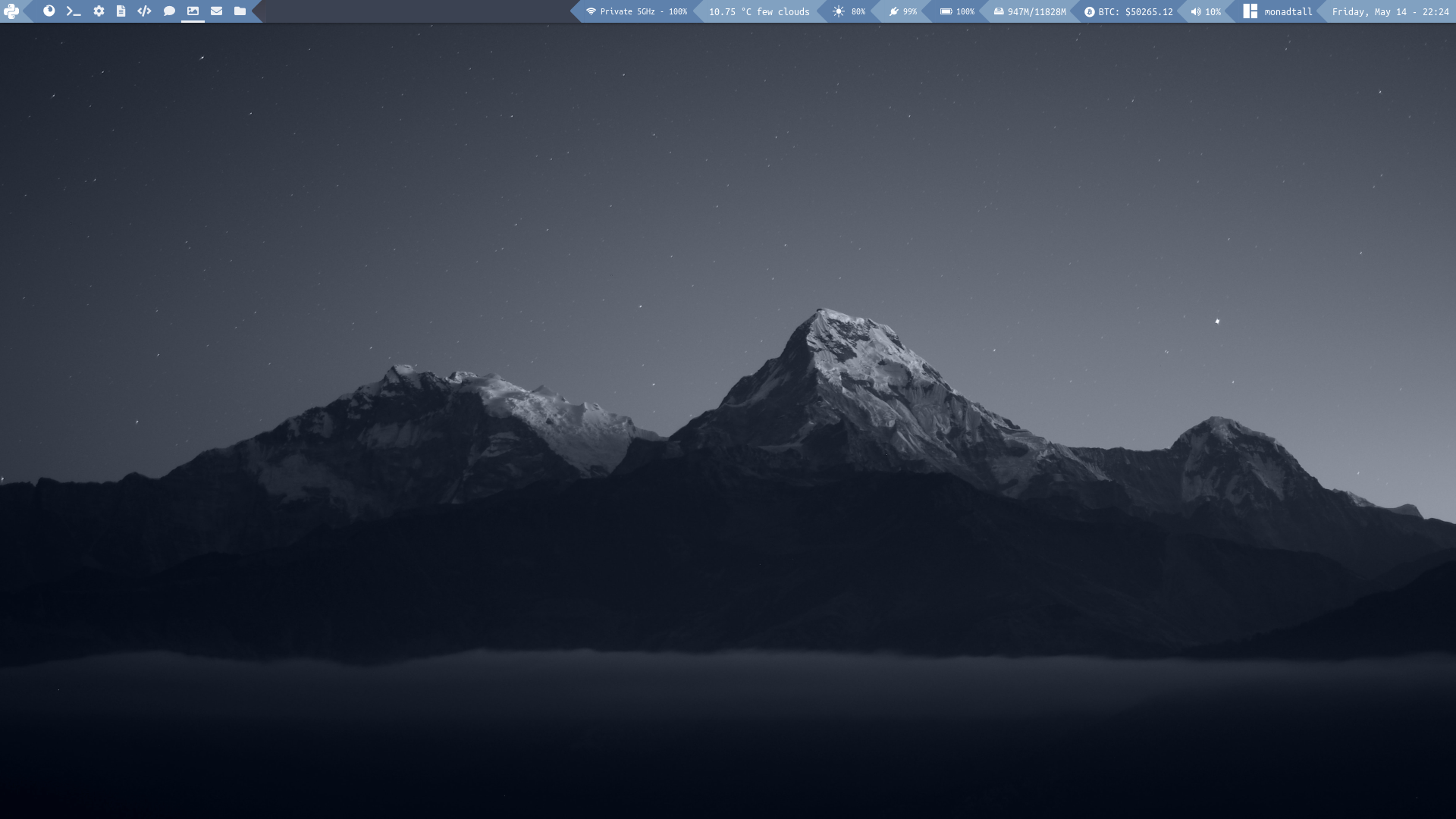The width and height of the screenshot is (1456, 819).
Task: Click the weather widget showing few clouds
Action: [x=758, y=11]
